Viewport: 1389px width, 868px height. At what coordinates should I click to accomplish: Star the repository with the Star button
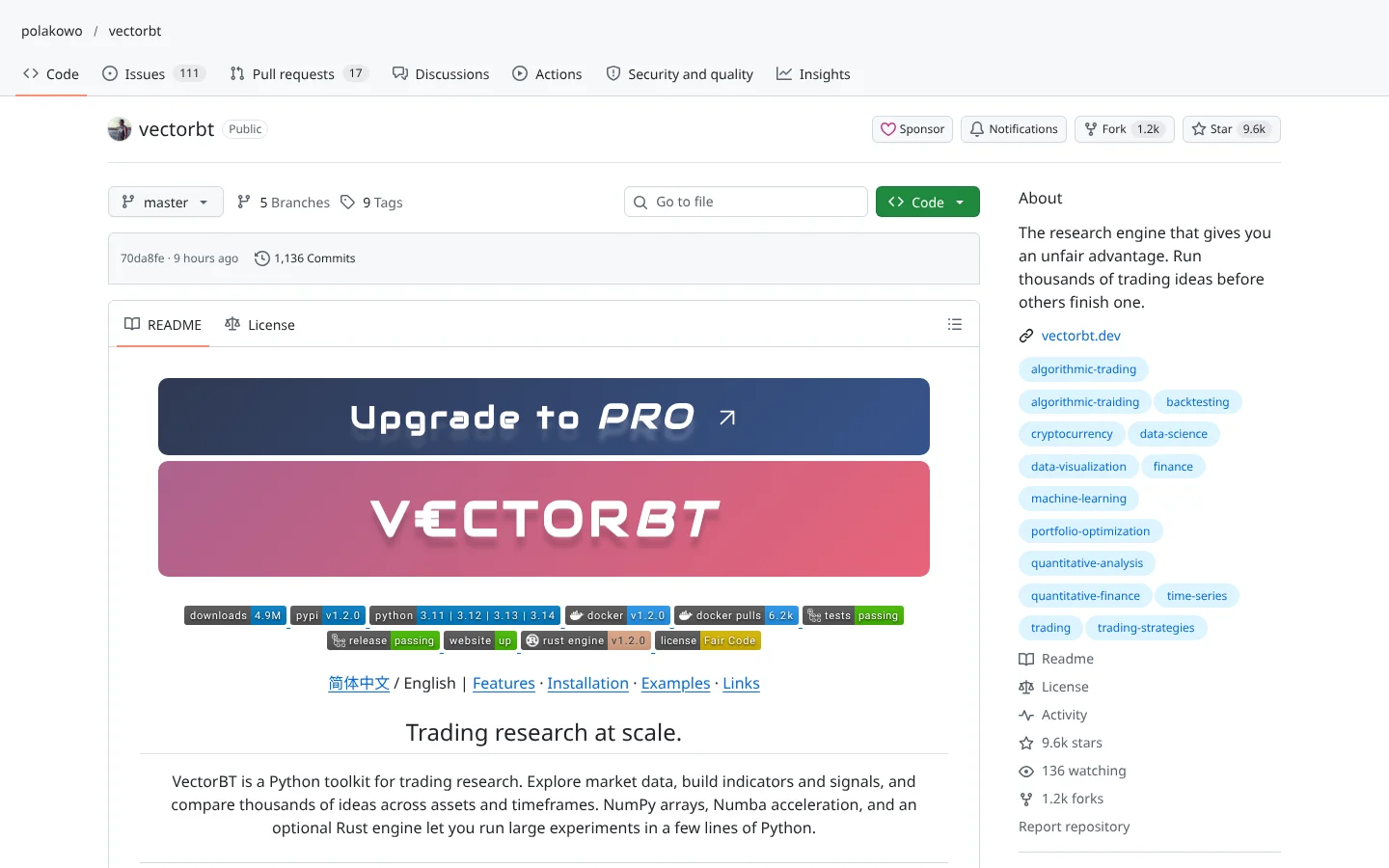pyautogui.click(x=1232, y=129)
